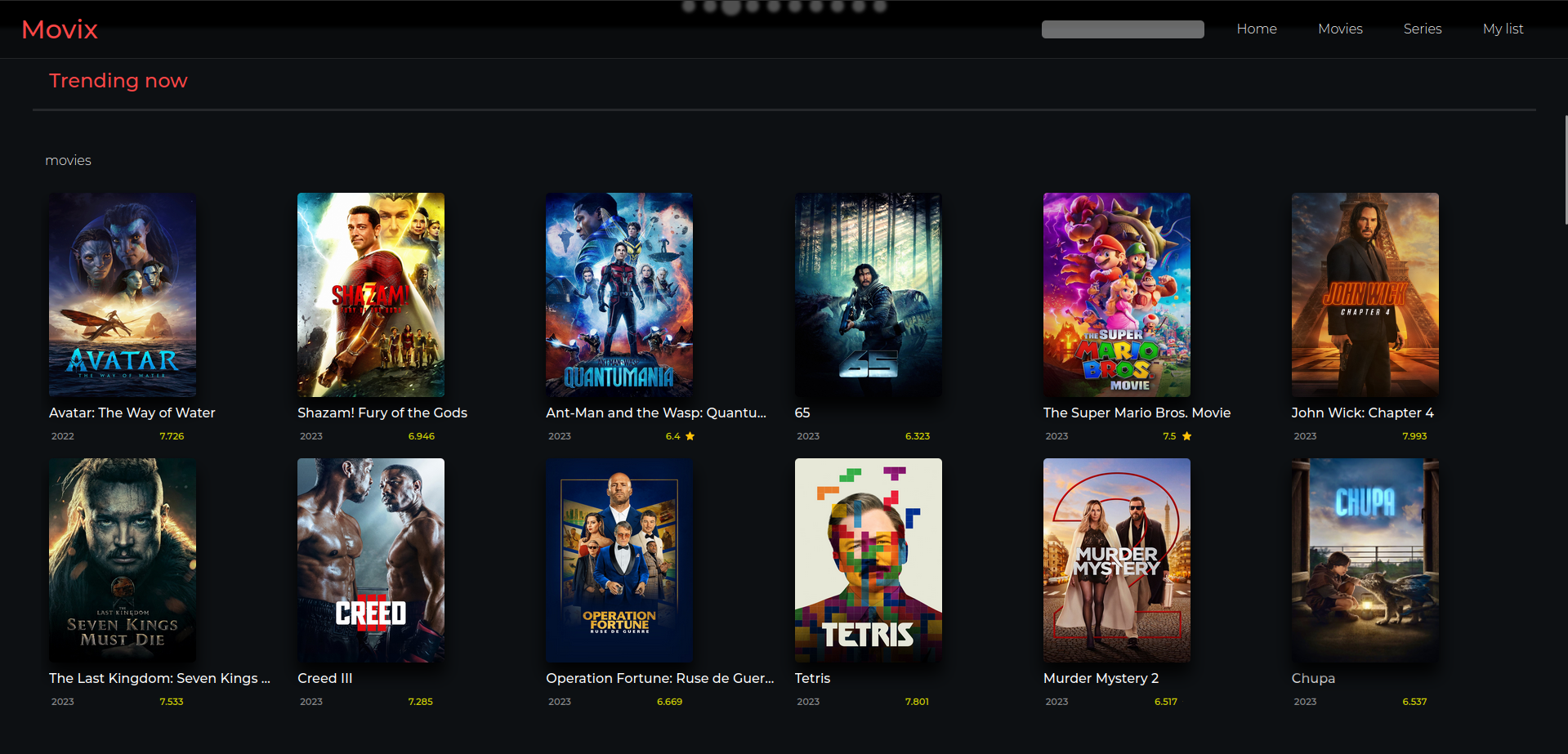Open the Creed III poster
The image size is (1568, 754).
click(x=371, y=560)
